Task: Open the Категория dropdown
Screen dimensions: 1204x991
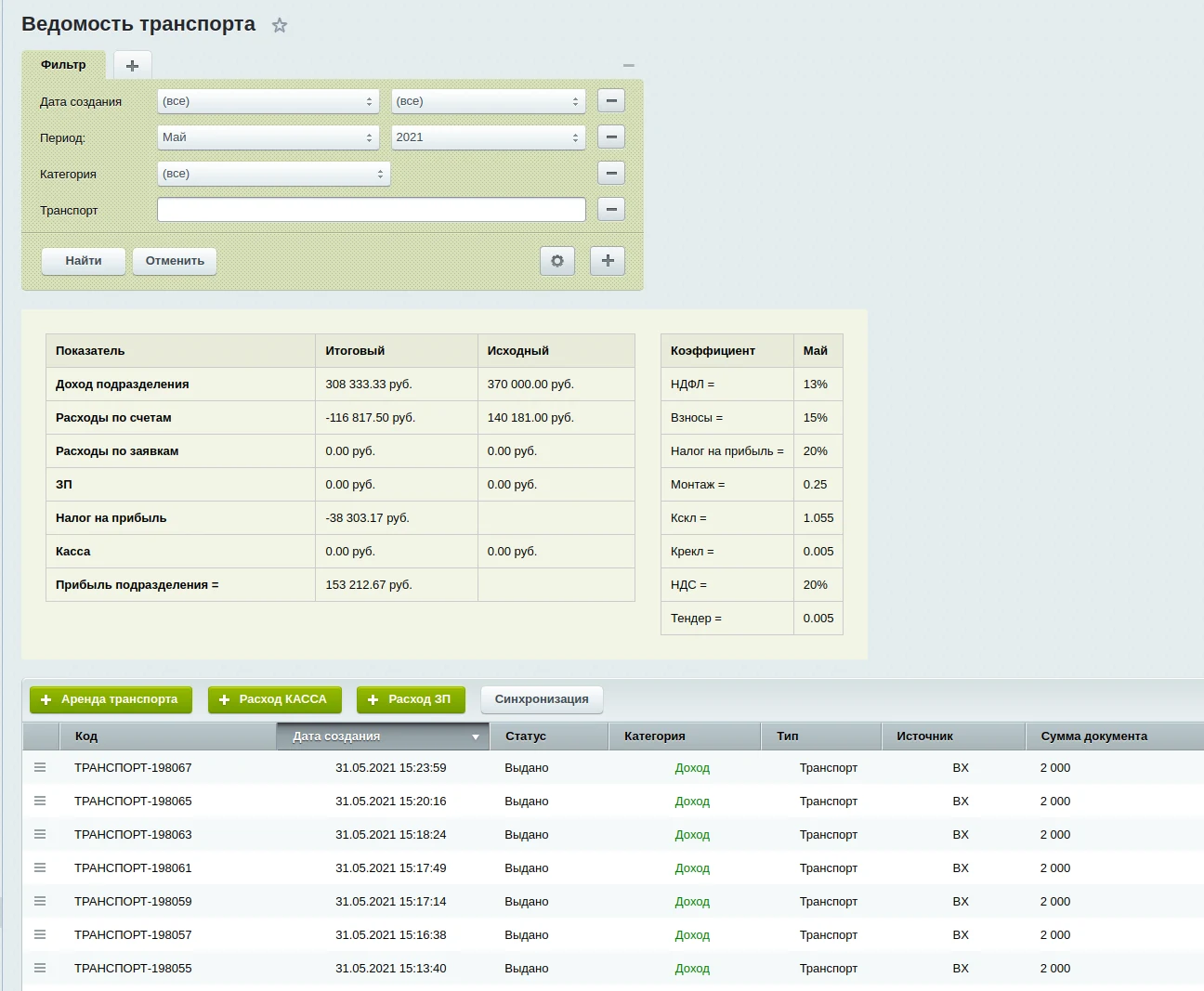Action: point(274,174)
